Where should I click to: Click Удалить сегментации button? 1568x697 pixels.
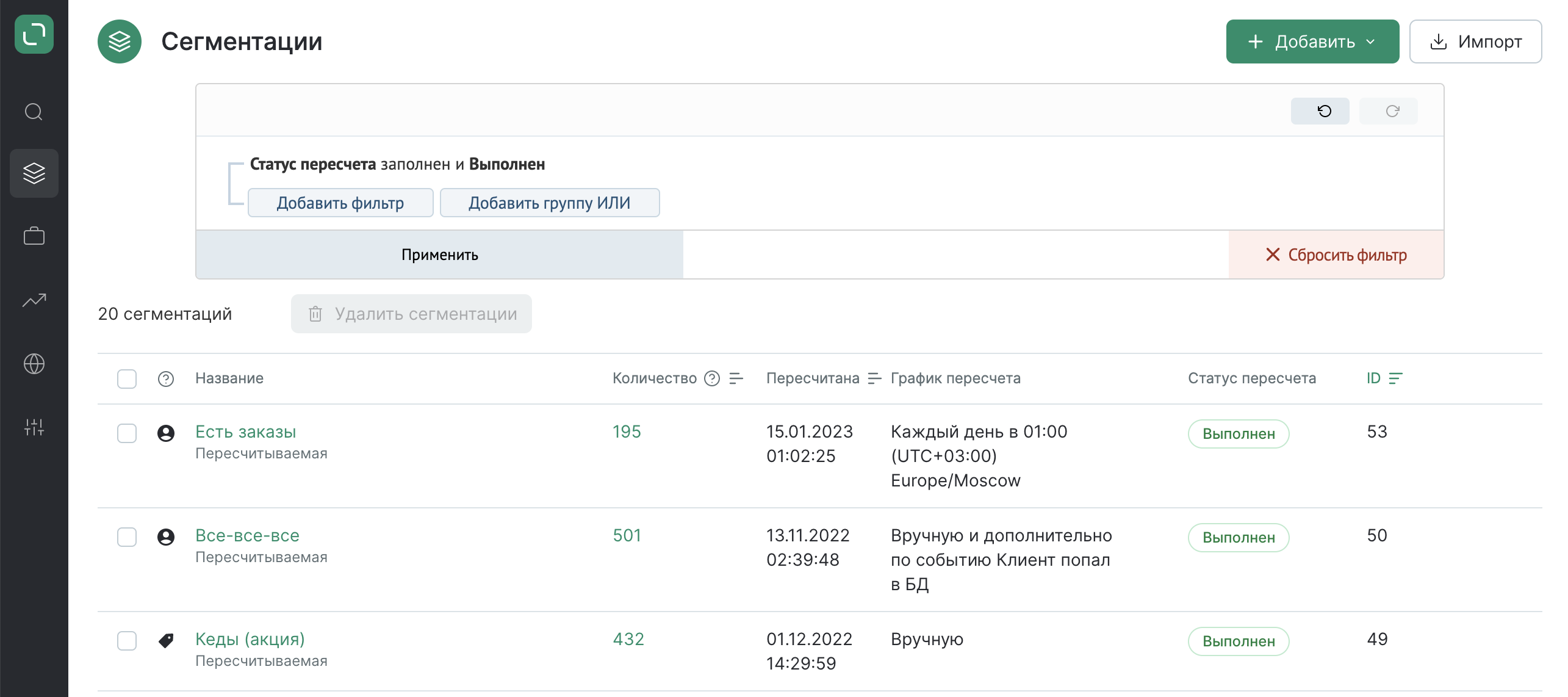coord(411,314)
